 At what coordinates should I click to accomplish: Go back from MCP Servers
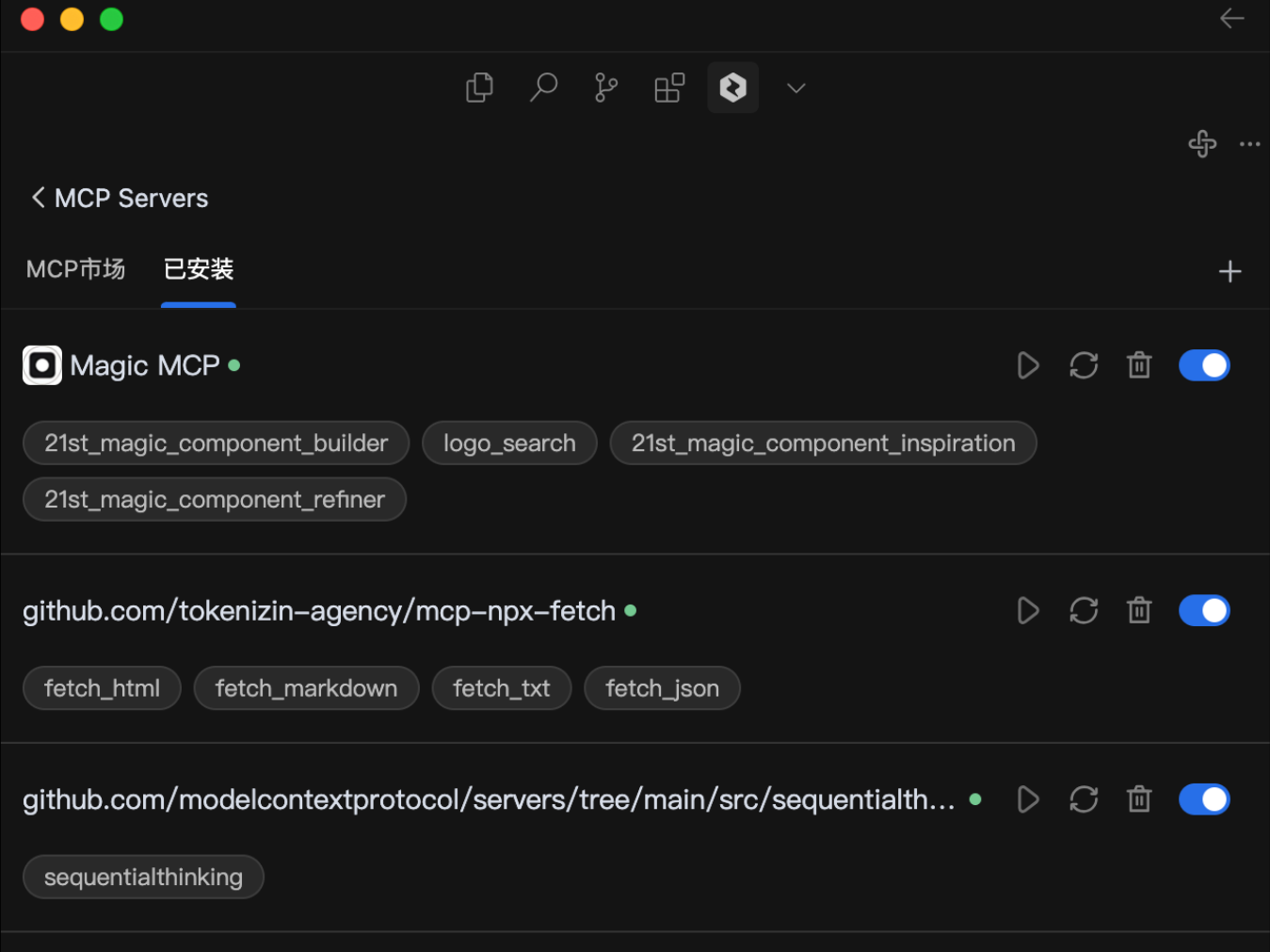click(39, 198)
